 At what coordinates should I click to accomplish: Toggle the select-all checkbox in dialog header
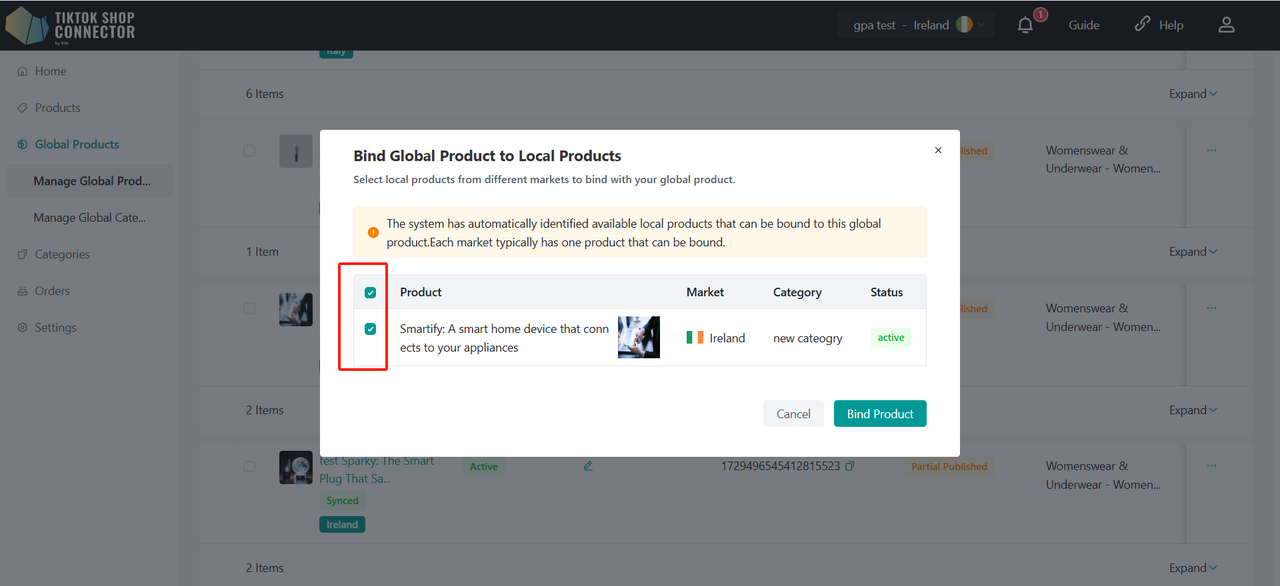371,293
